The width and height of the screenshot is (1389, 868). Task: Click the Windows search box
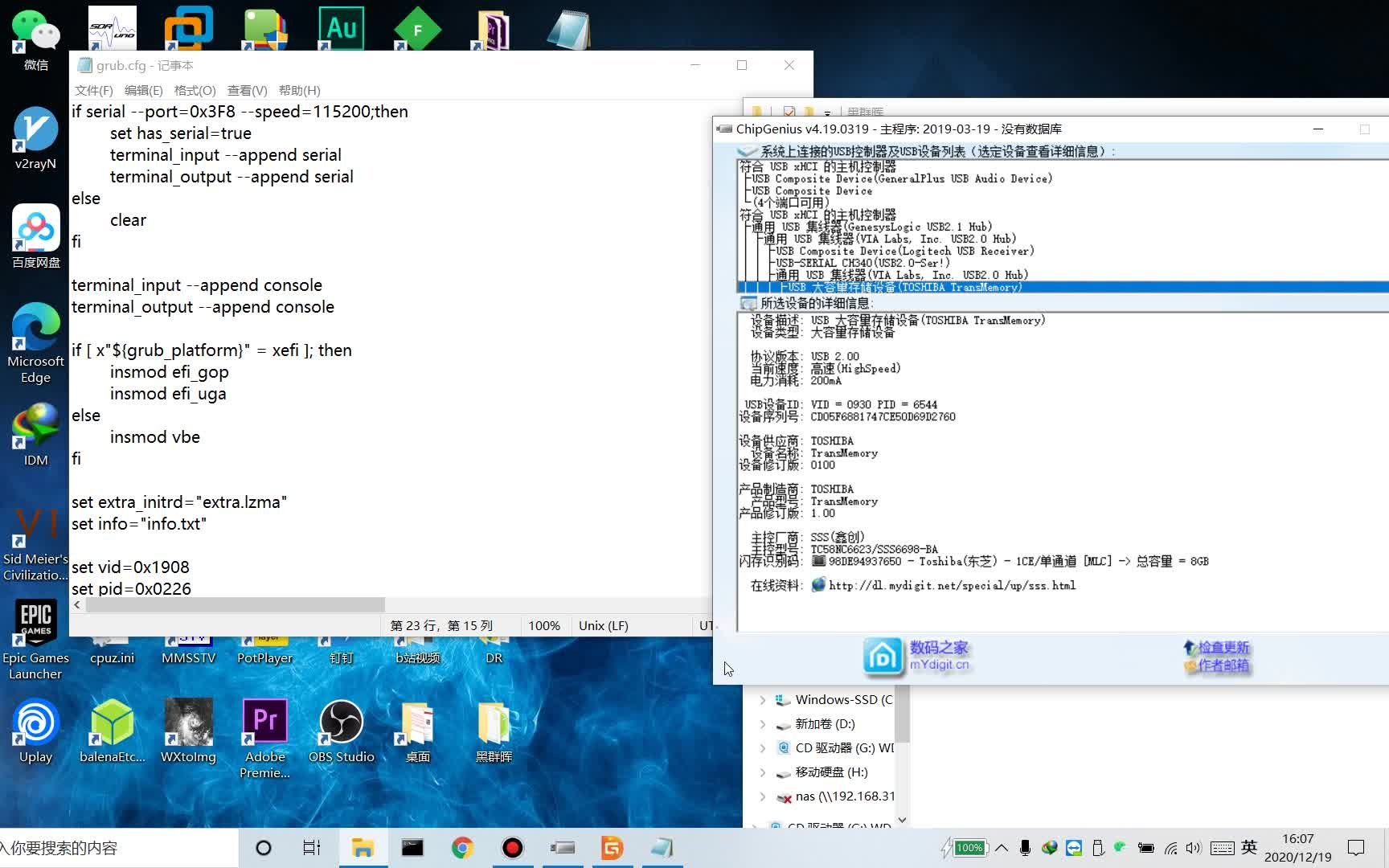(x=119, y=848)
